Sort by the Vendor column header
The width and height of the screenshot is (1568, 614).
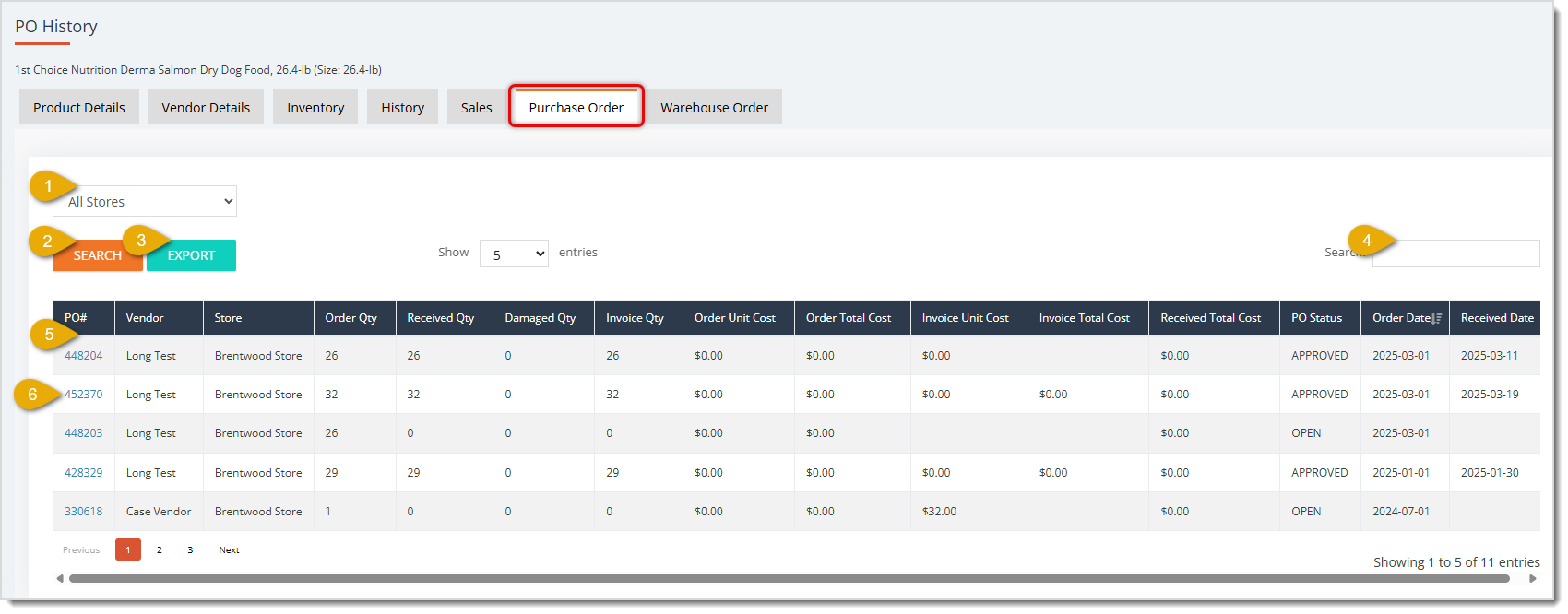(159, 318)
